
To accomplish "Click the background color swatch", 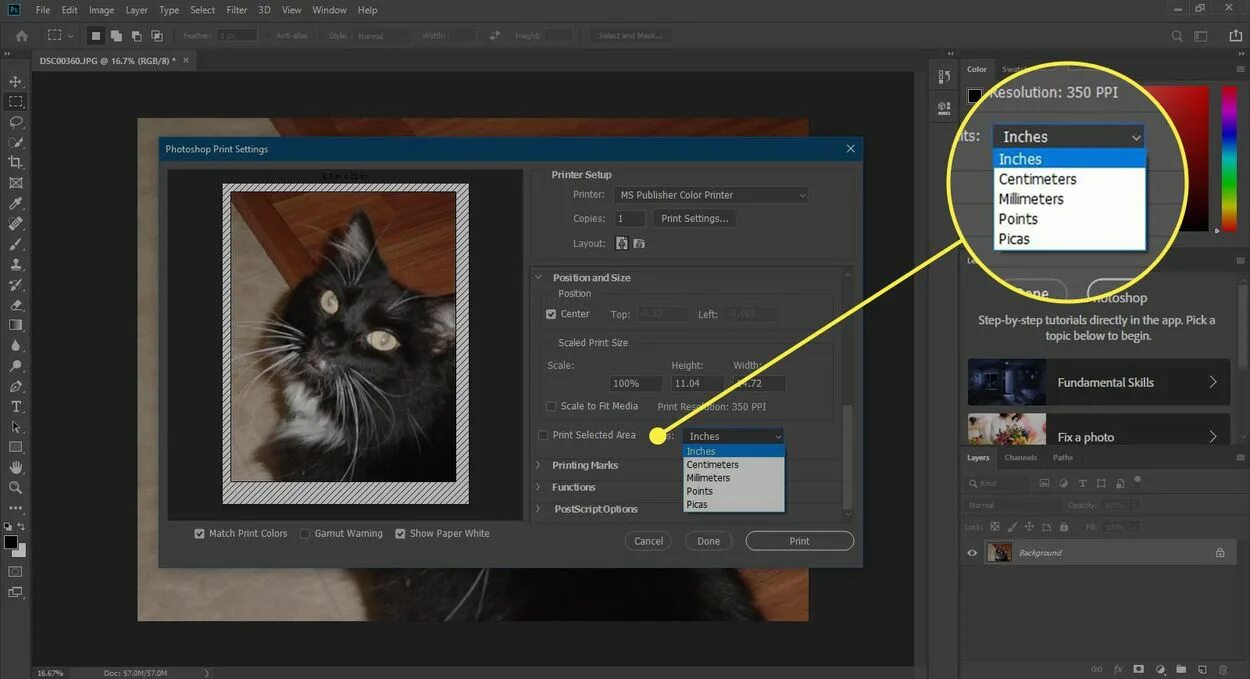I will [19, 550].
